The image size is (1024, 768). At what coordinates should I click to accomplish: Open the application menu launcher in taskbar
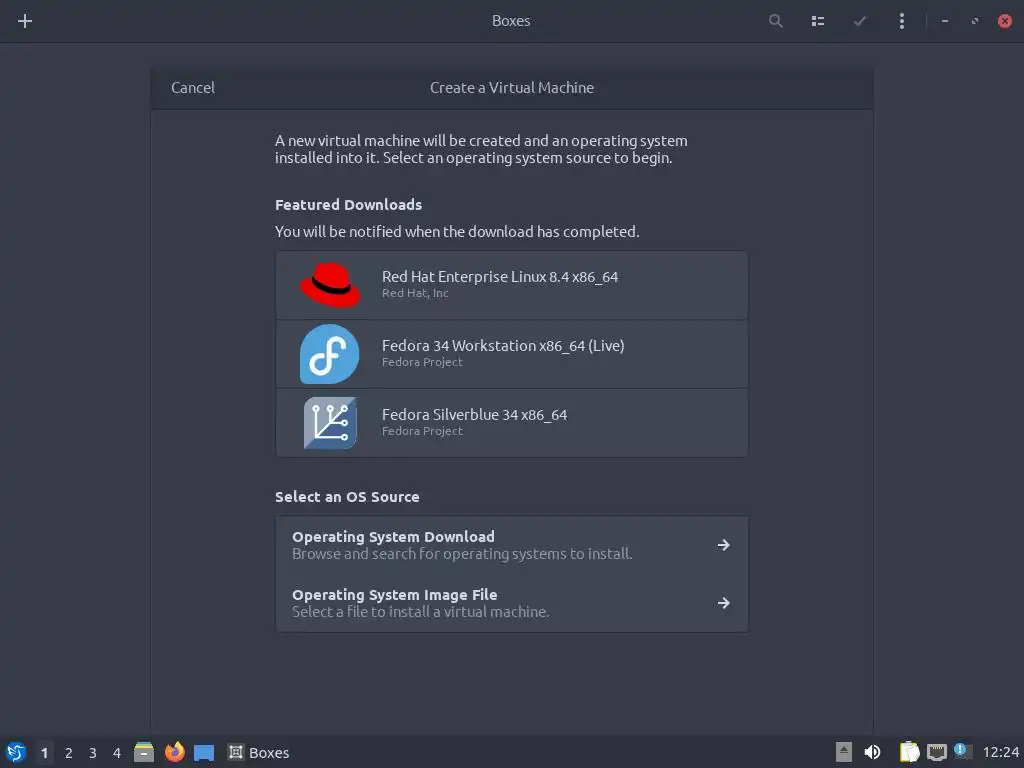16,752
